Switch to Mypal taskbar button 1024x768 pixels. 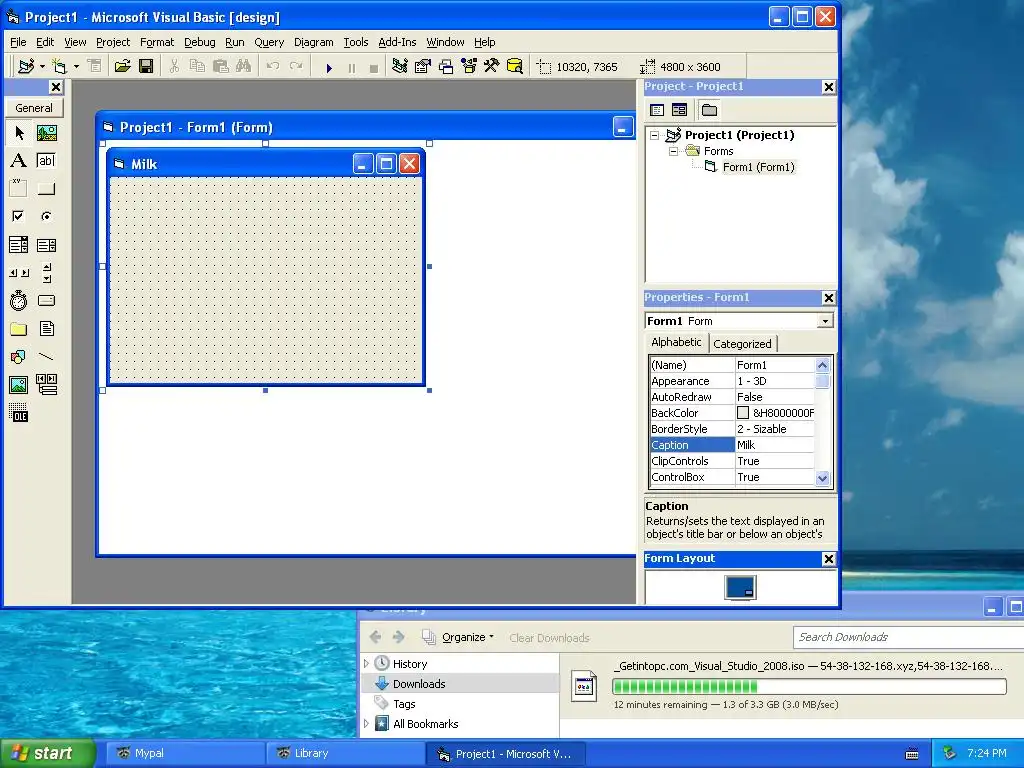coord(185,753)
